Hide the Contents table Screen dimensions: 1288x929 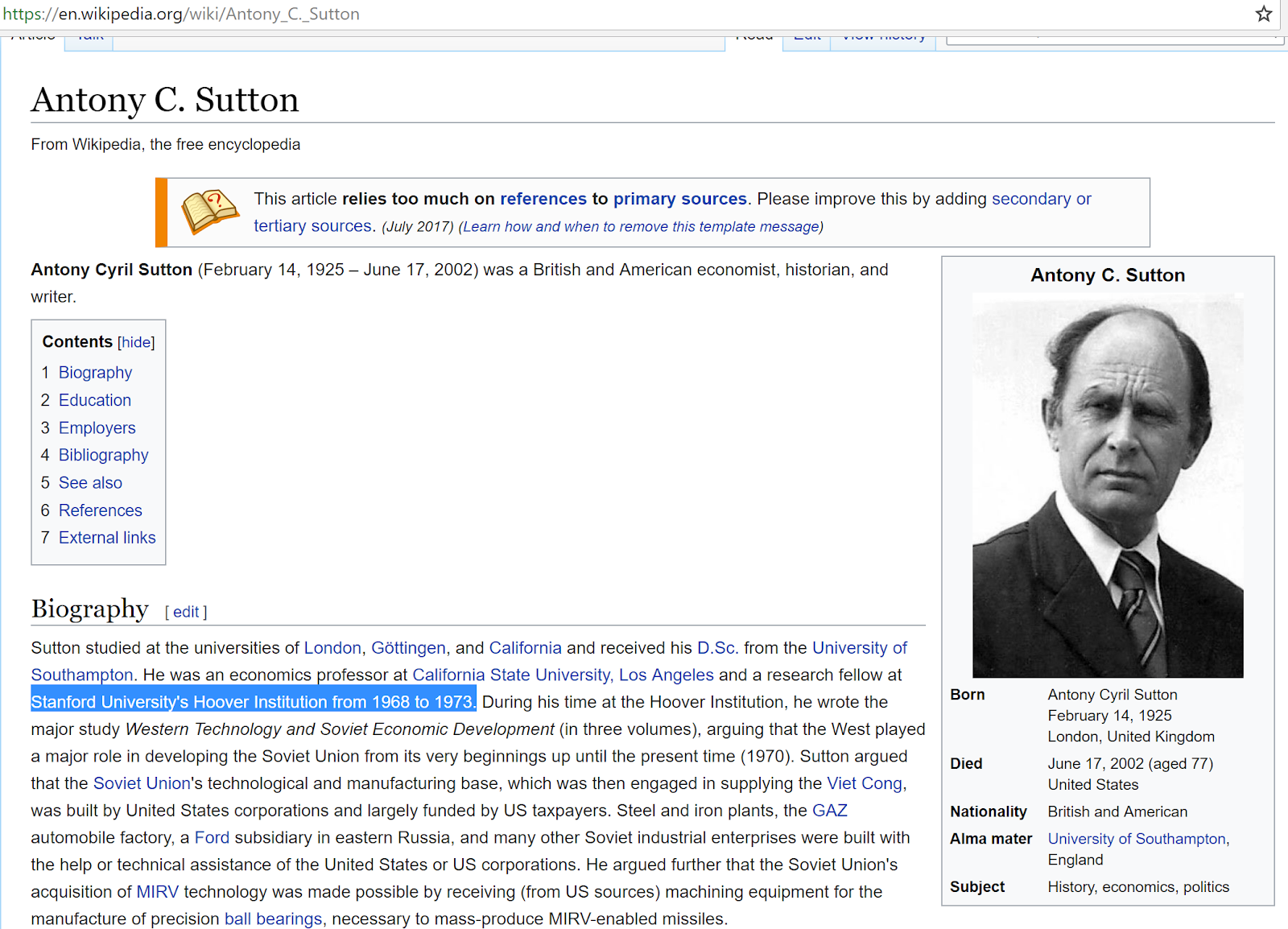136,342
